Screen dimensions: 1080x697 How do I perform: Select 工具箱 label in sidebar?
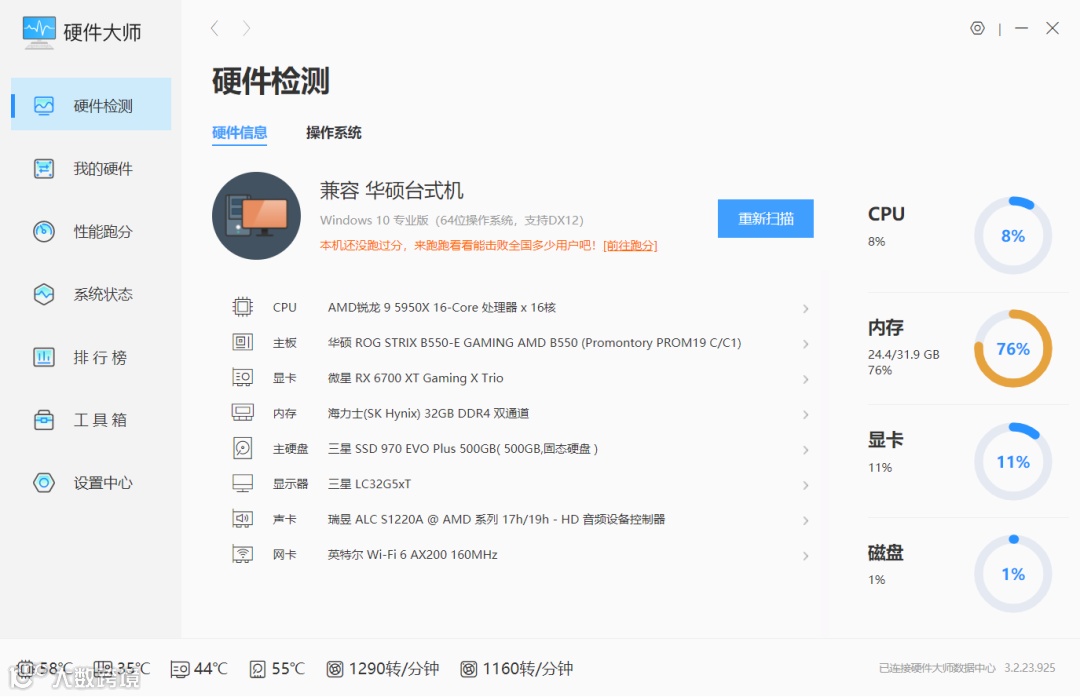pos(101,420)
